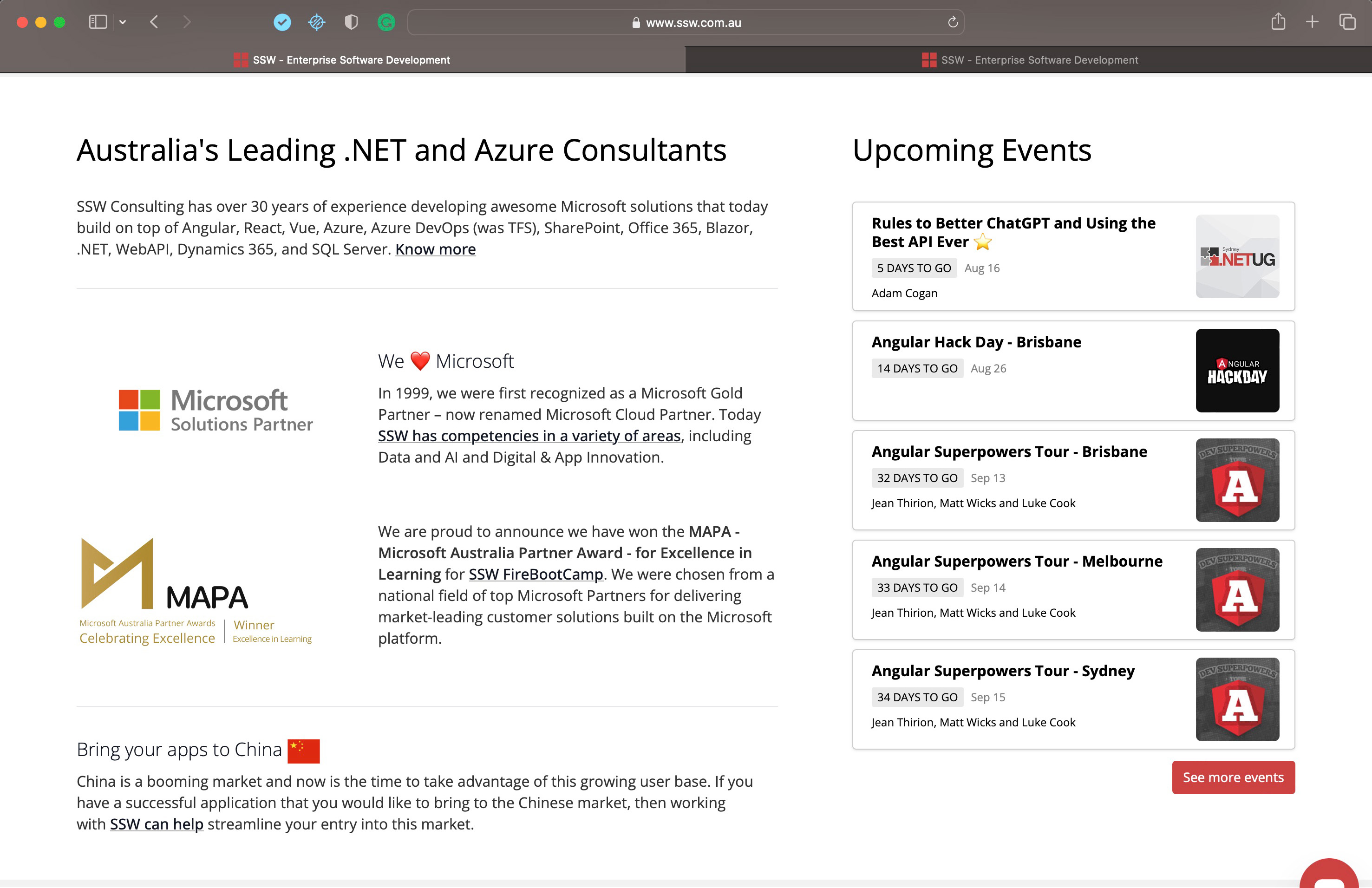The image size is (1372, 888).
Task: Open the SSW FireBootCamp link
Action: 536,575
